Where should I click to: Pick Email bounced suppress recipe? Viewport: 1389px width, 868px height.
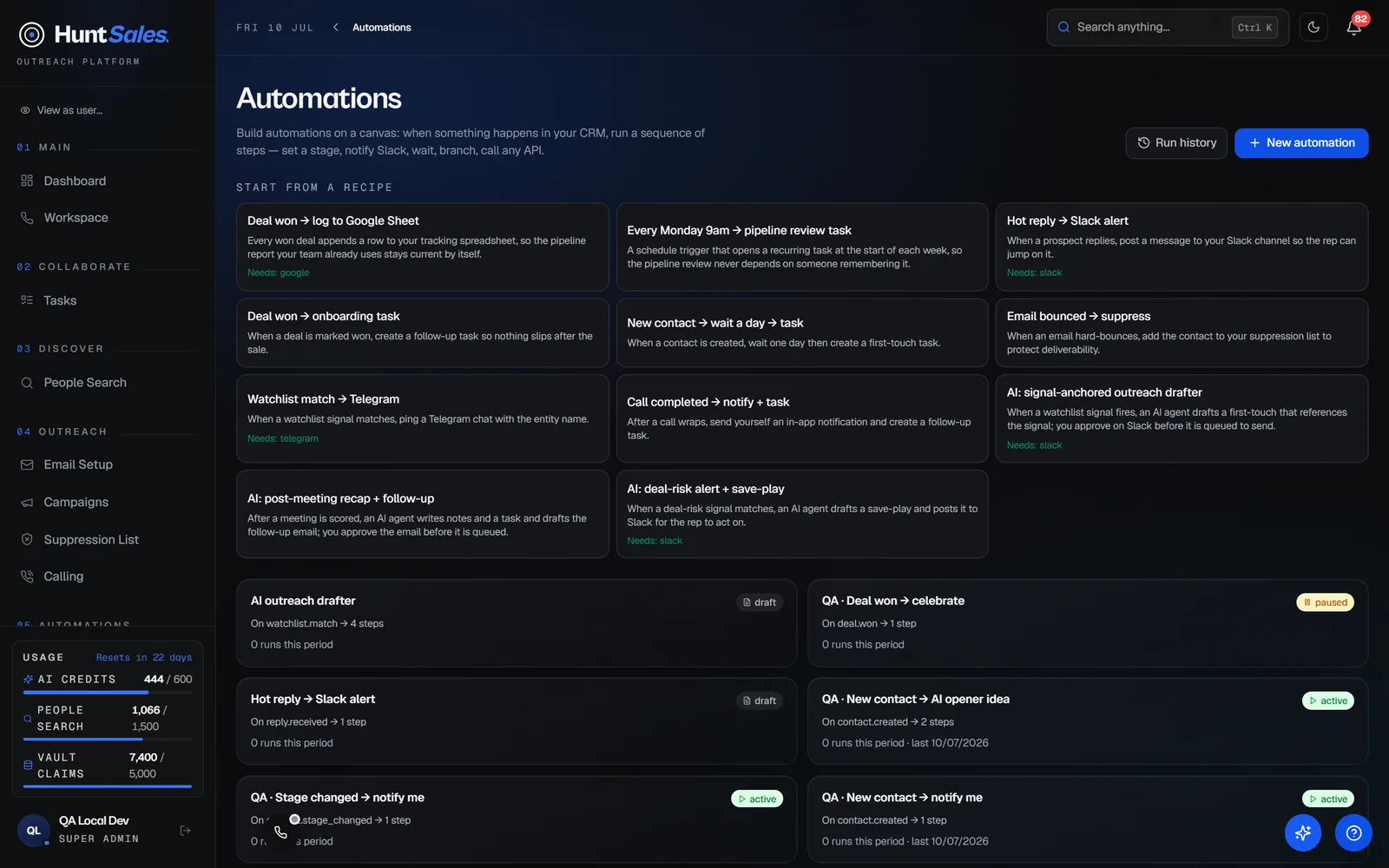click(x=1182, y=332)
